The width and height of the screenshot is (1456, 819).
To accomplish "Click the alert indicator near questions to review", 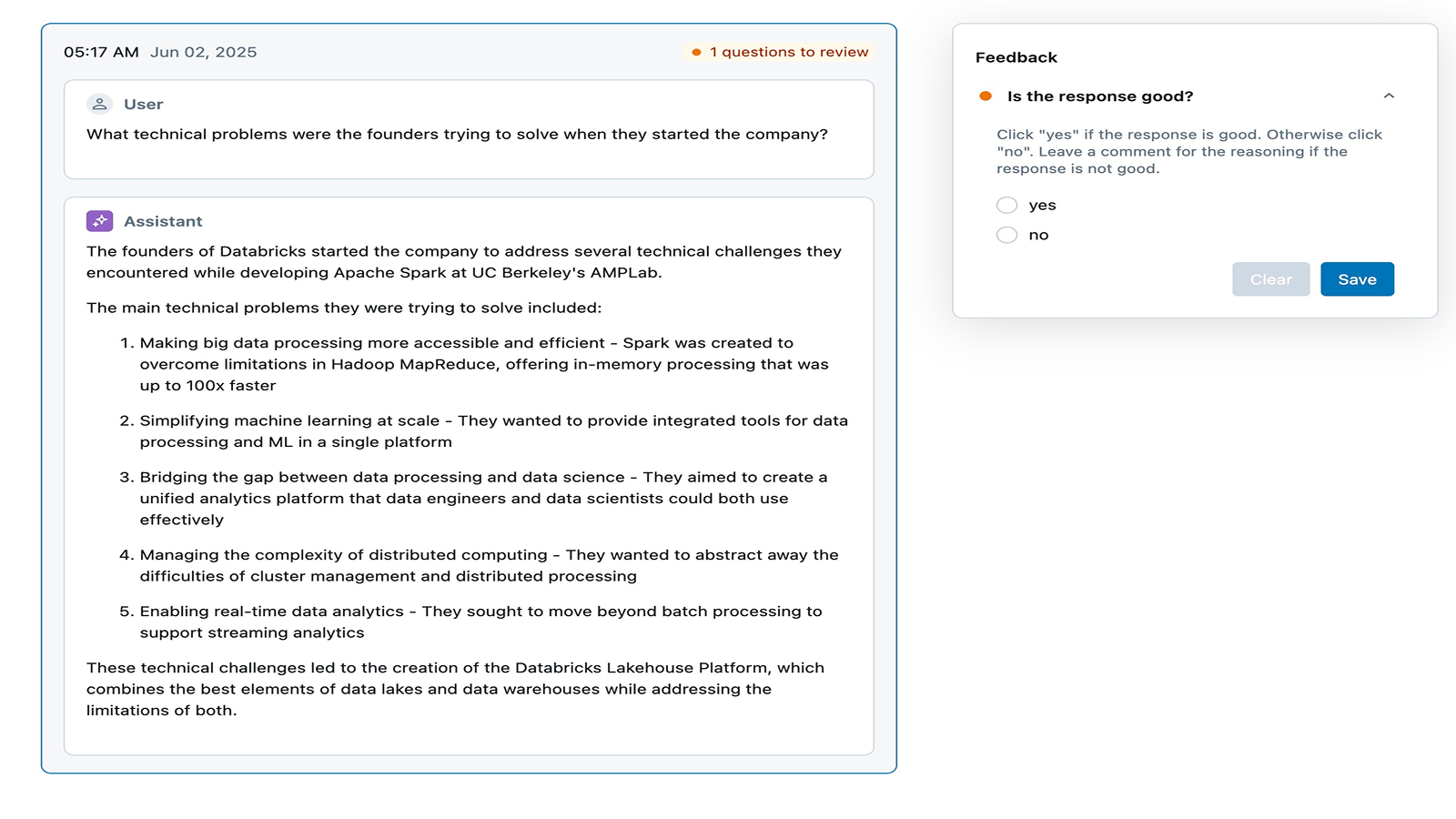I will pos(696,52).
